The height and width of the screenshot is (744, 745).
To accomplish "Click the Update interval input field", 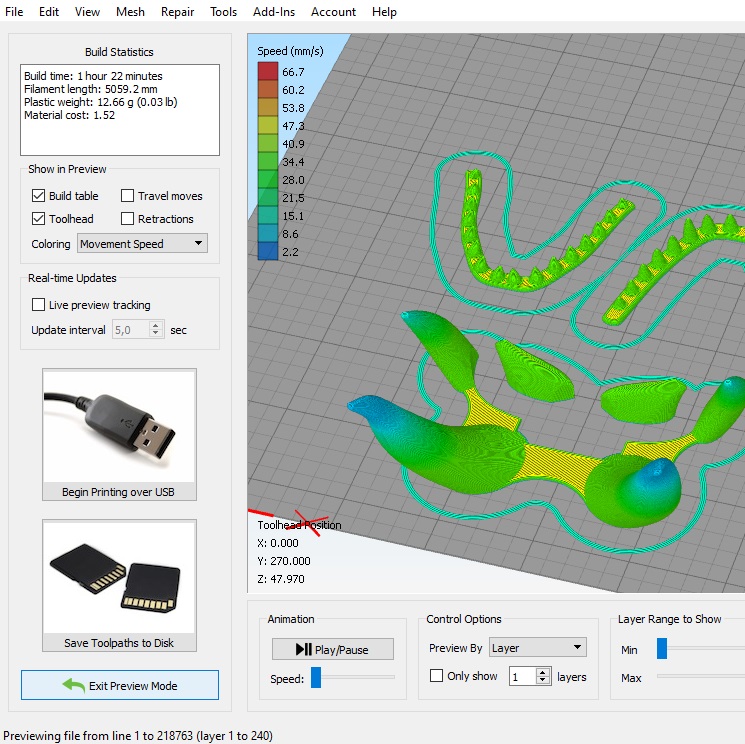I will [x=131, y=330].
